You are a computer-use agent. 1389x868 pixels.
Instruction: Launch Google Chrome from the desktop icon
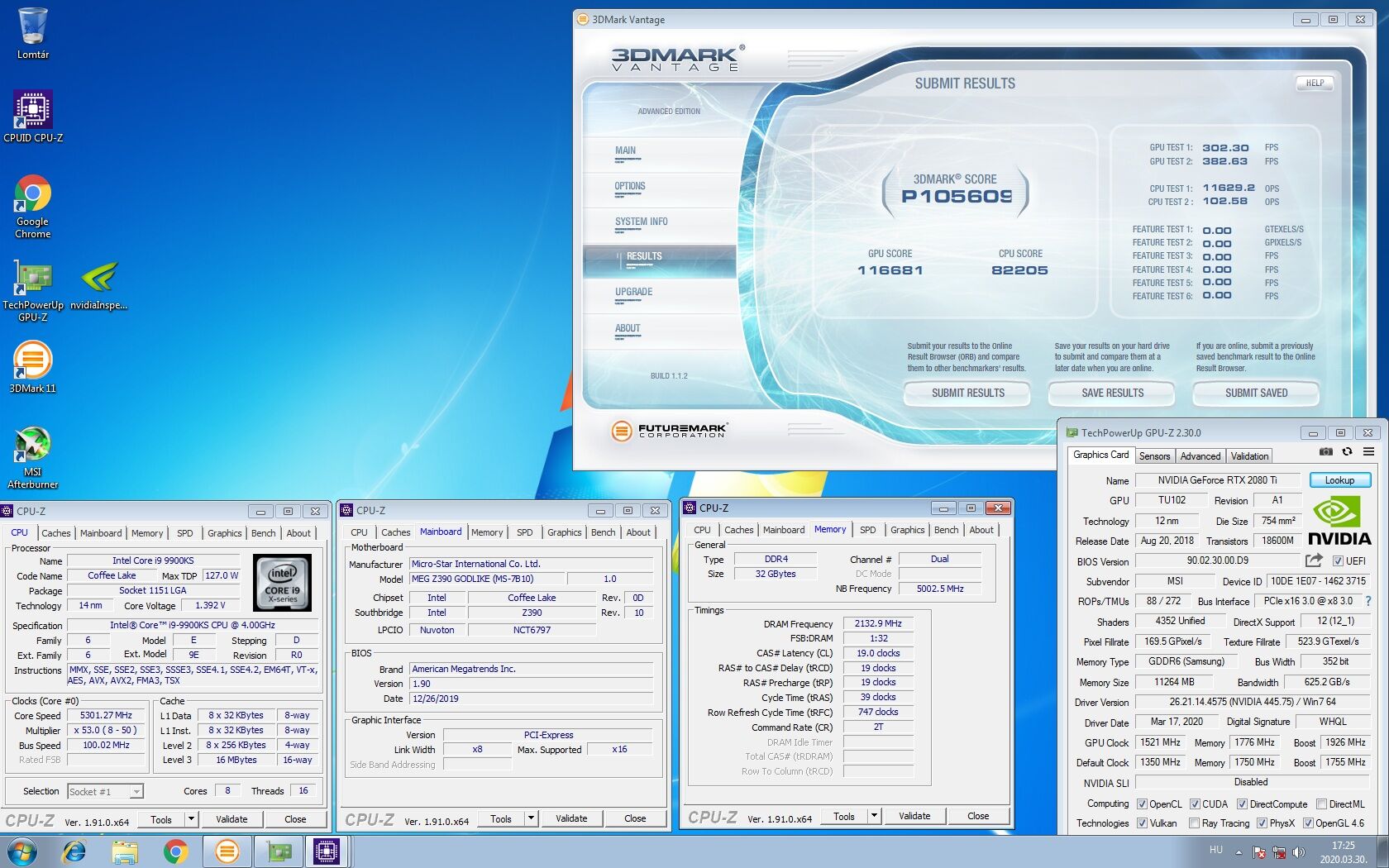33,207
